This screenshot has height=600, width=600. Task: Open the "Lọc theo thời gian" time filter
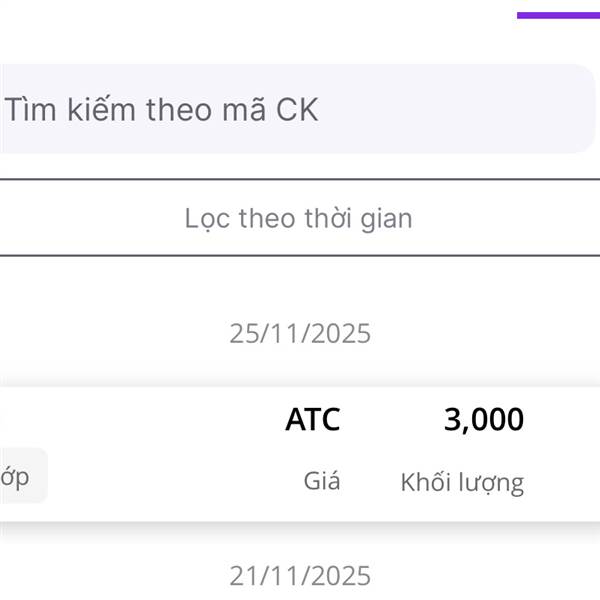pos(298,218)
